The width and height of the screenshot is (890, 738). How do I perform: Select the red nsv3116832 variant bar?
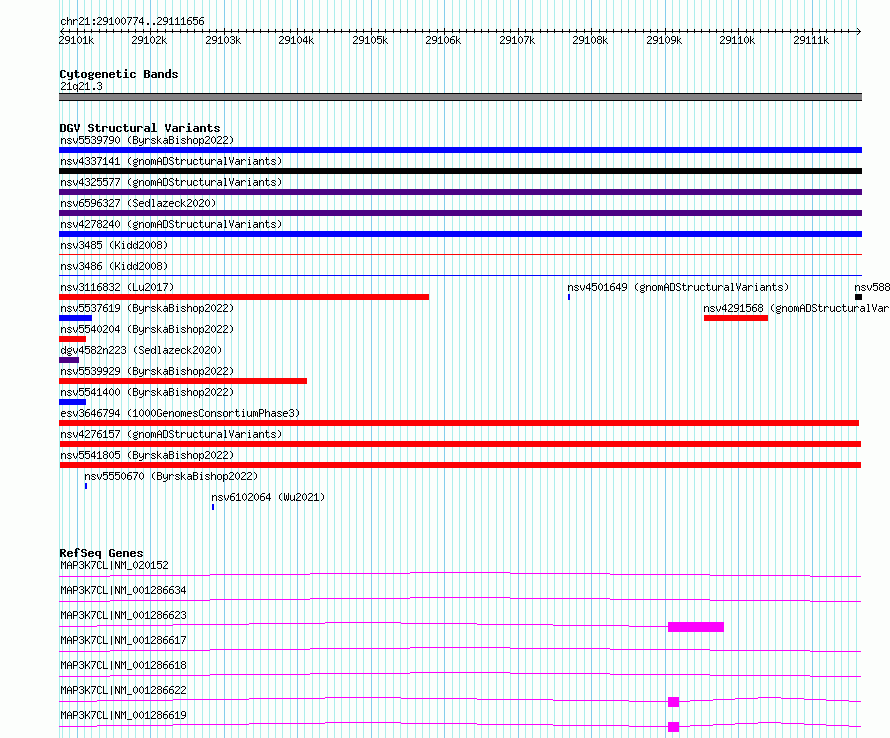(x=244, y=297)
